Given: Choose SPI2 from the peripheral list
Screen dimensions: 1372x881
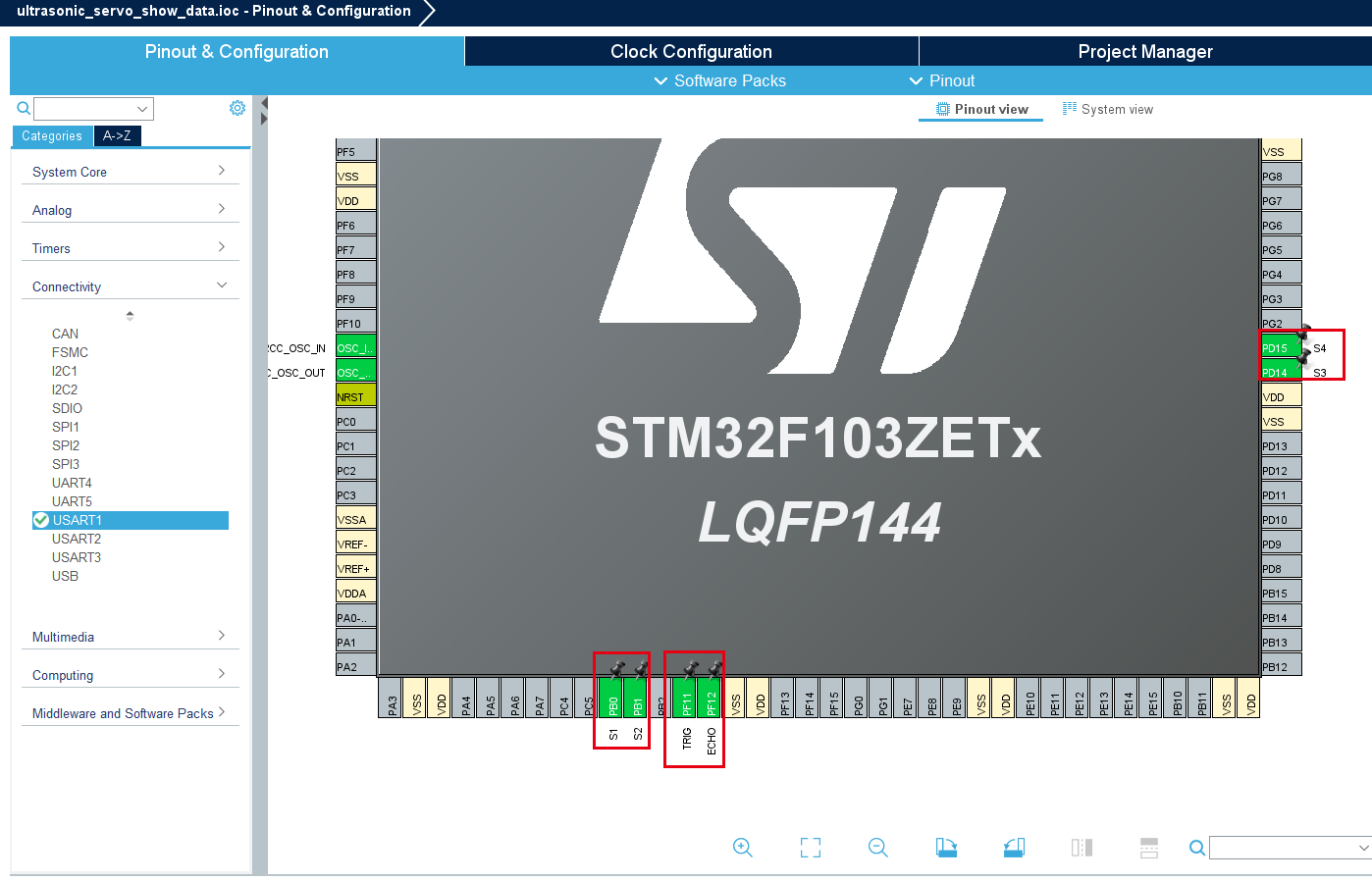Looking at the screenshot, I should click(66, 445).
